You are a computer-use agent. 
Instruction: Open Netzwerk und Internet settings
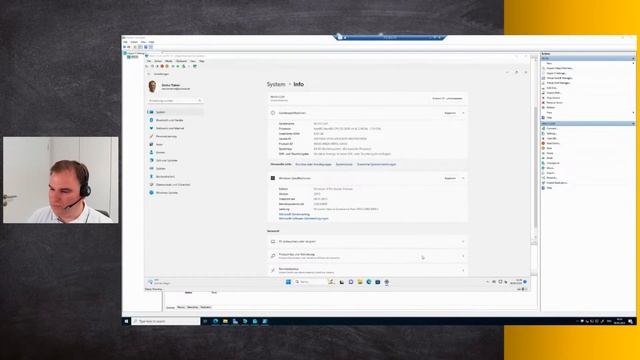pyautogui.click(x=175, y=128)
